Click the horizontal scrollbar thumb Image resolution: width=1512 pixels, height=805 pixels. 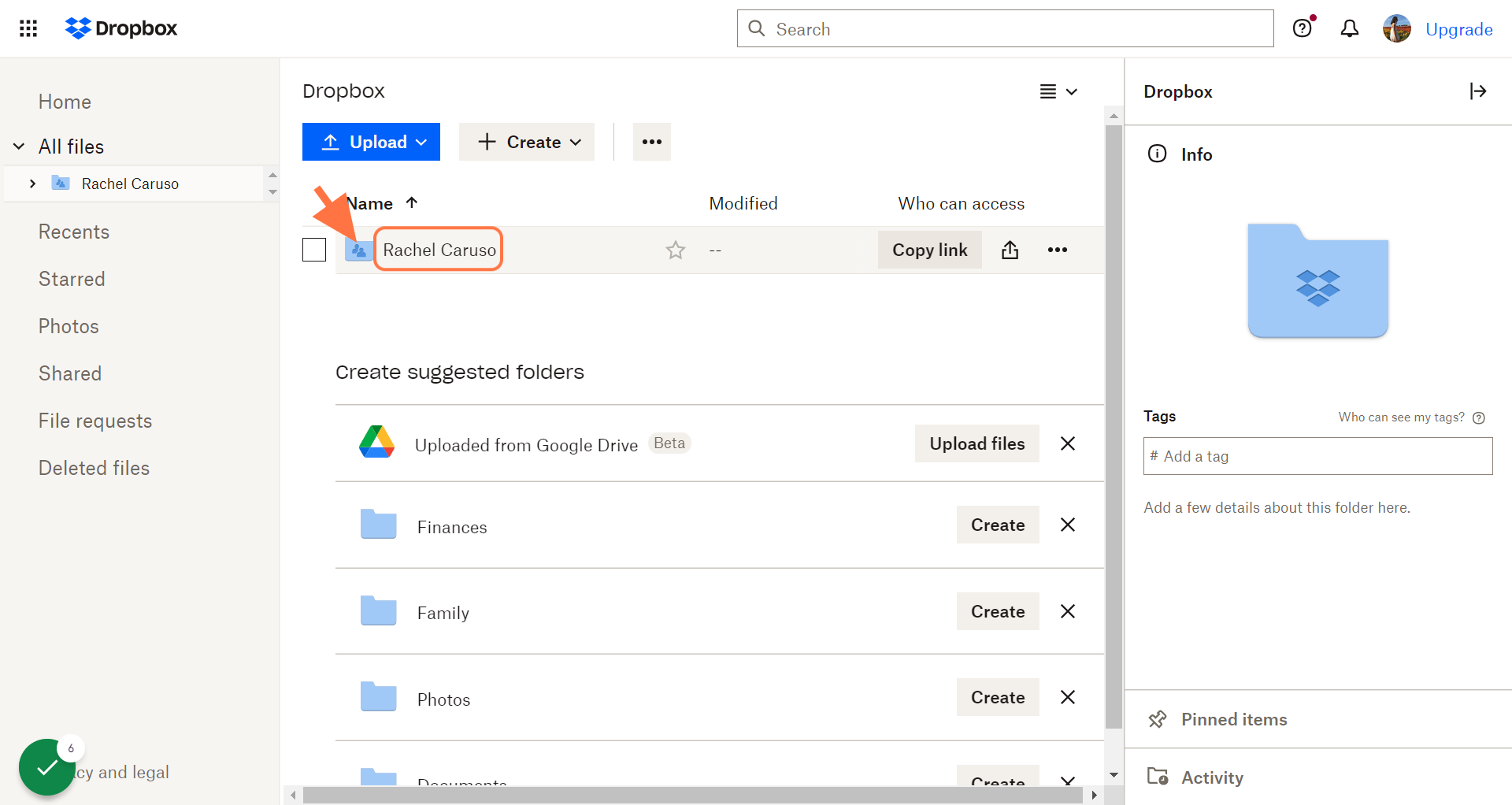click(x=693, y=796)
